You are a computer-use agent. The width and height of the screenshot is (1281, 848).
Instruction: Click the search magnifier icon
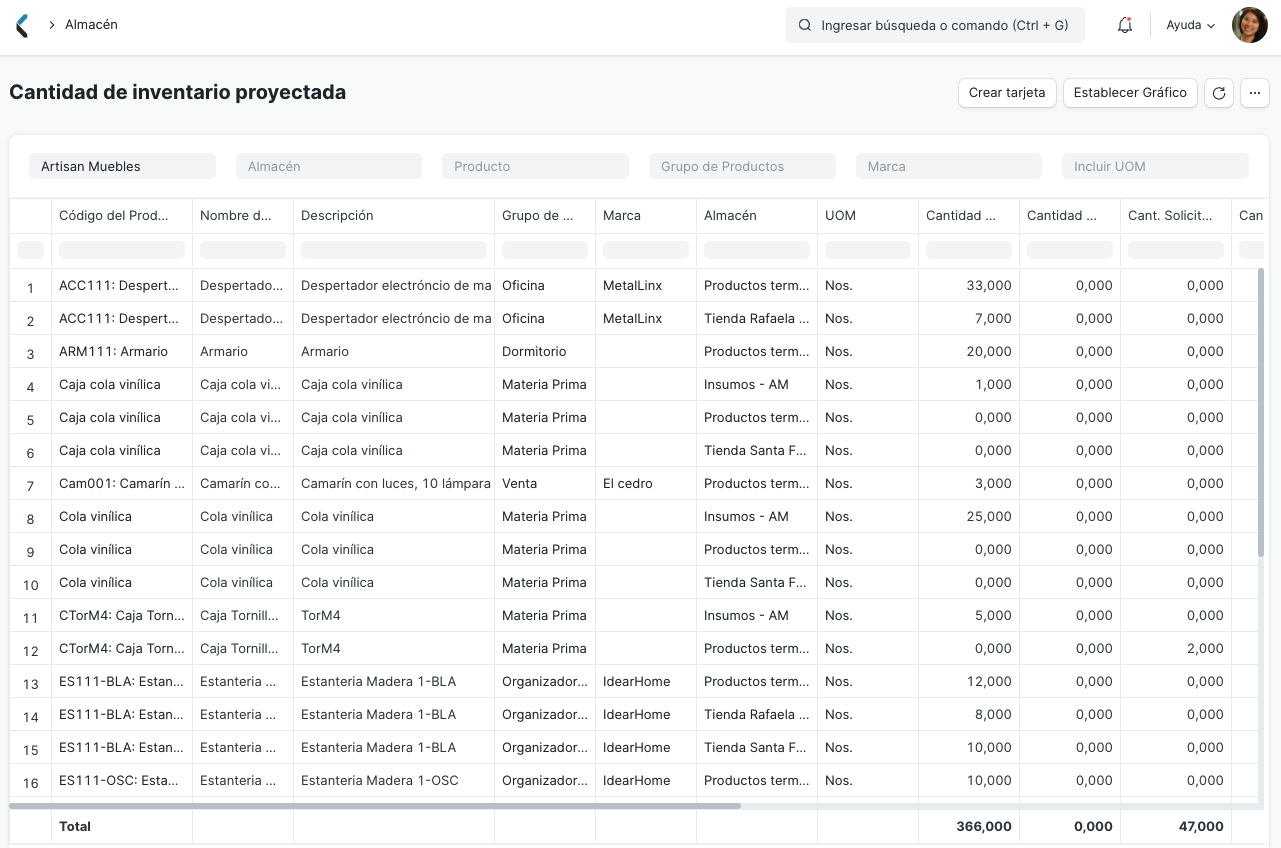tap(804, 25)
